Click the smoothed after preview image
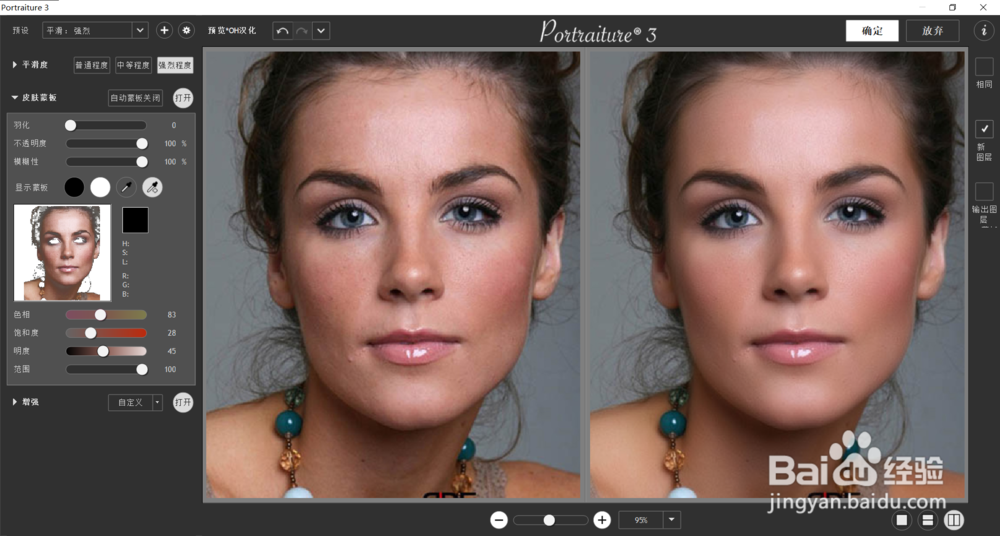 click(777, 275)
